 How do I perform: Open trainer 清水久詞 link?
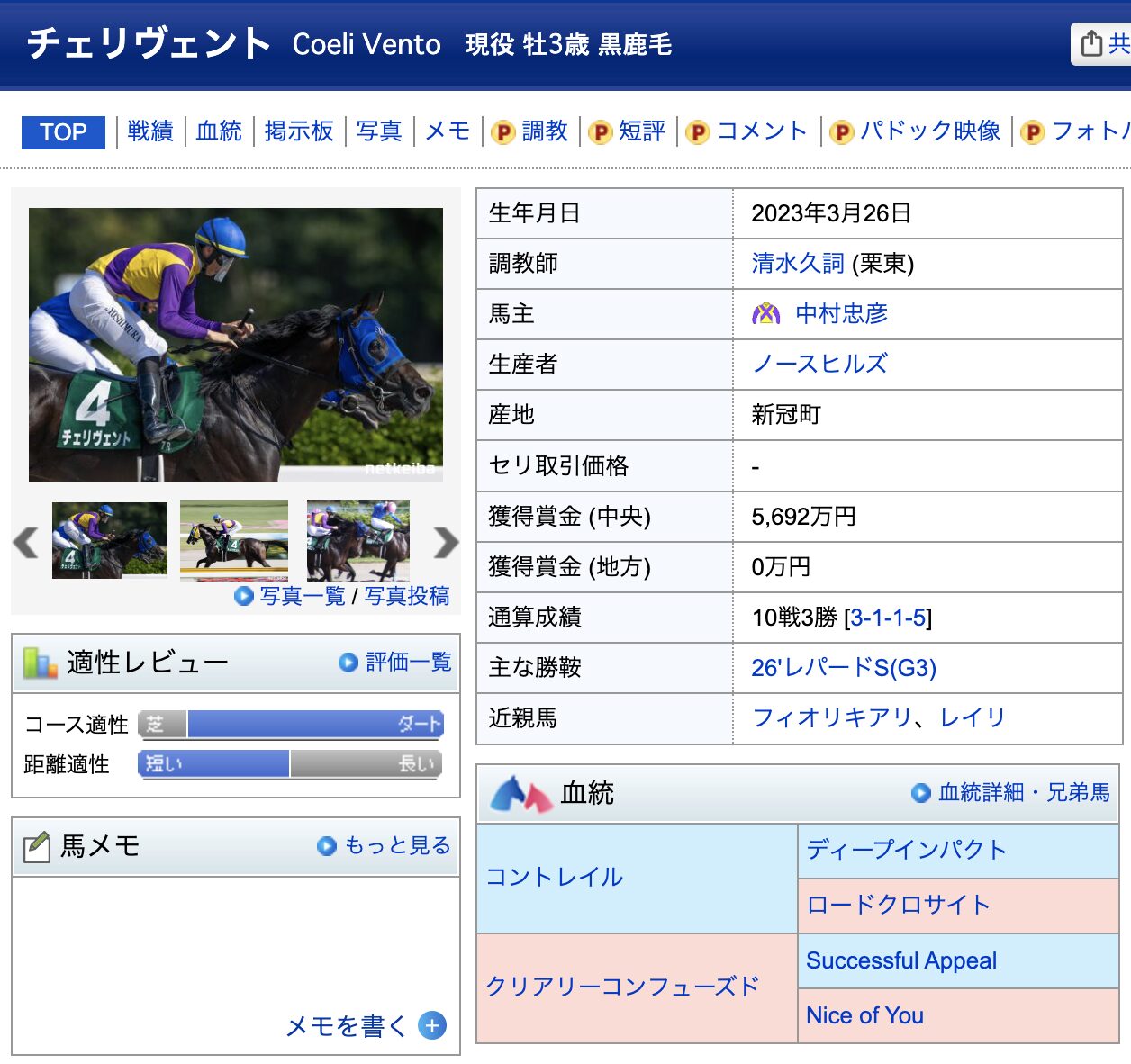[798, 263]
